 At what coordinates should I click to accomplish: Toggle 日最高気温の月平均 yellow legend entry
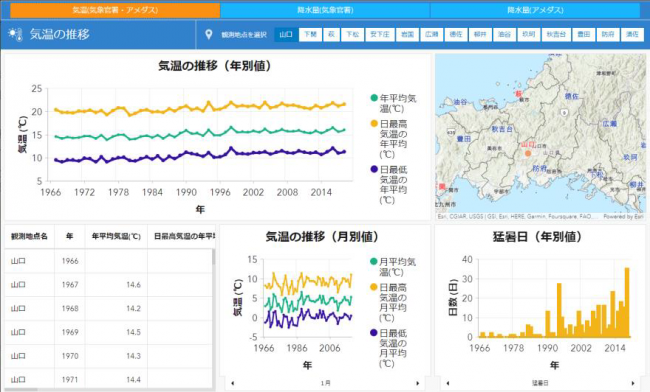(388, 302)
